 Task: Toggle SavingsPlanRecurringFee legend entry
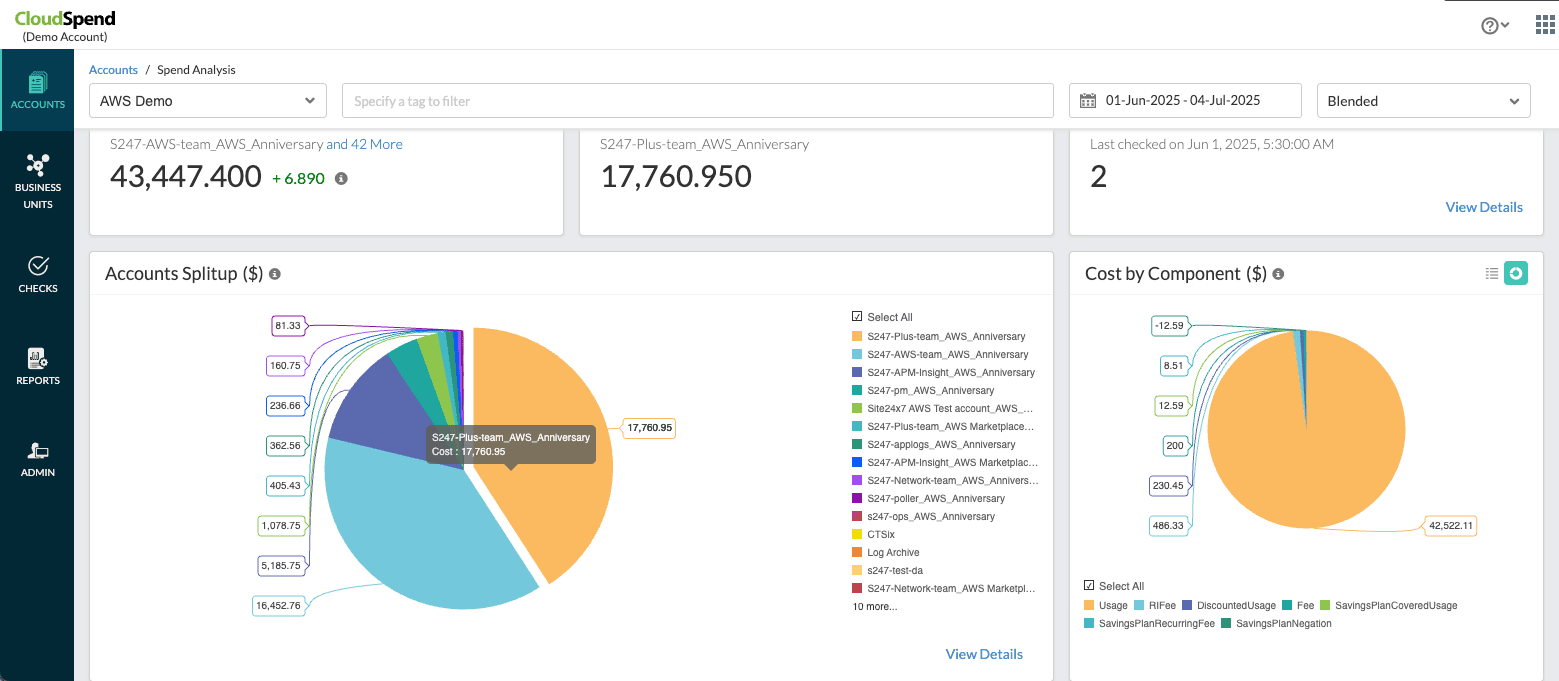pyautogui.click(x=1149, y=623)
